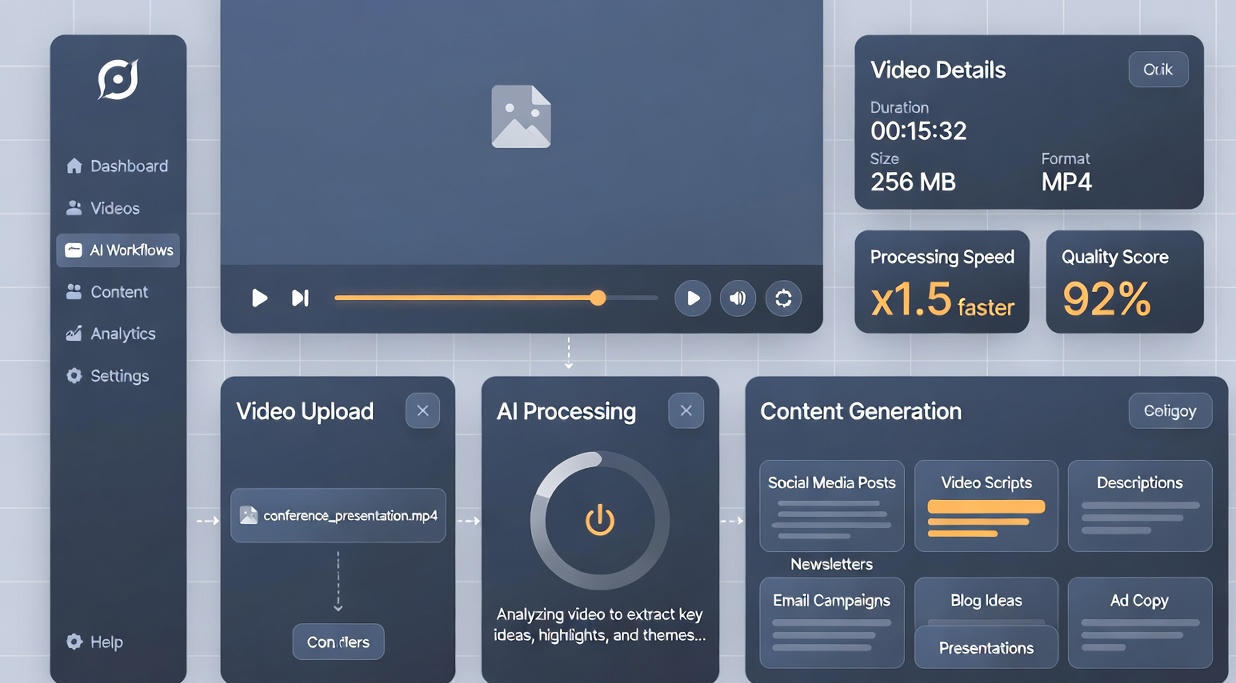The height and width of the screenshot is (683, 1236).
Task: Click the video progress slider handle
Action: (598, 298)
